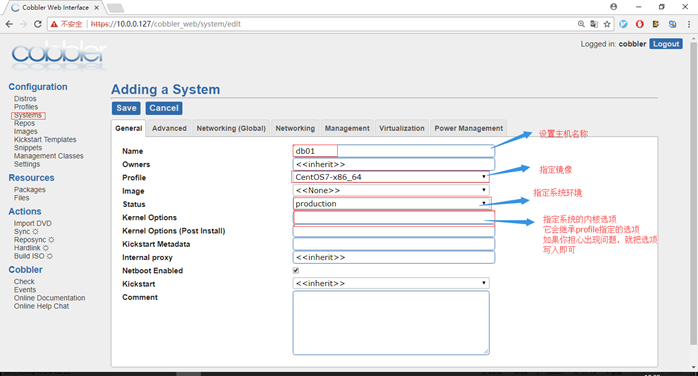The height and width of the screenshot is (376, 698).
Task: Click the red Opera-style extension icon
Action: point(640,24)
